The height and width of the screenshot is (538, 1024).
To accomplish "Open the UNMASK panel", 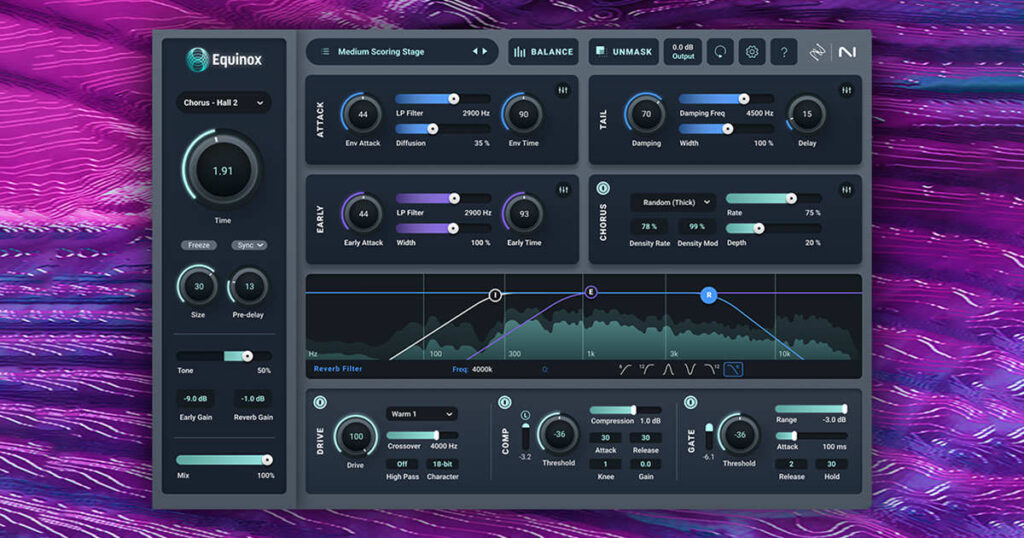I will (x=624, y=52).
